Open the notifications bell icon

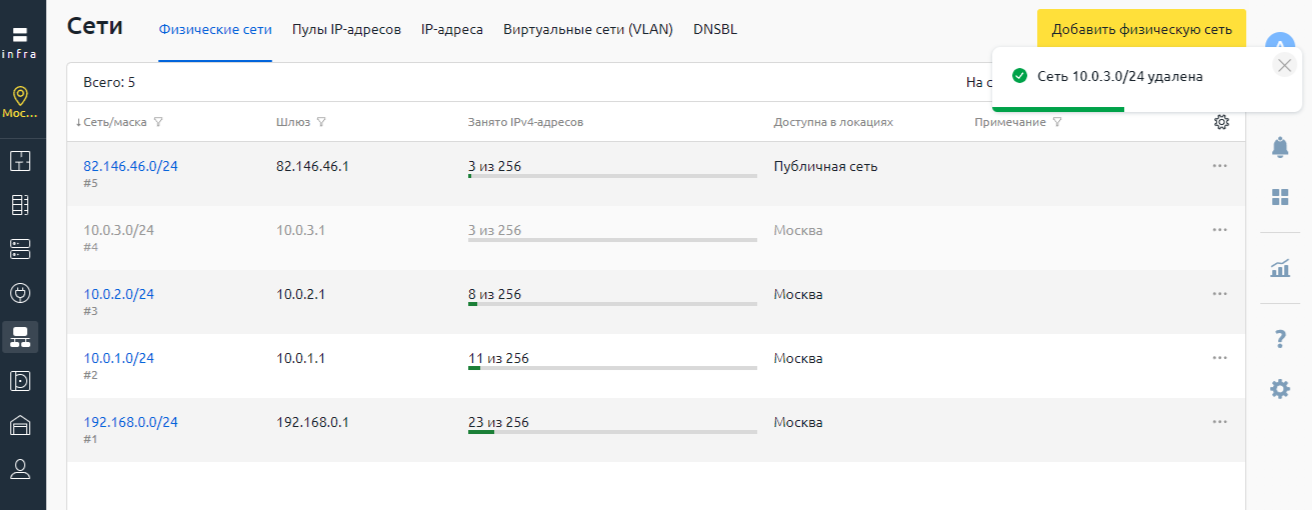tap(1280, 147)
